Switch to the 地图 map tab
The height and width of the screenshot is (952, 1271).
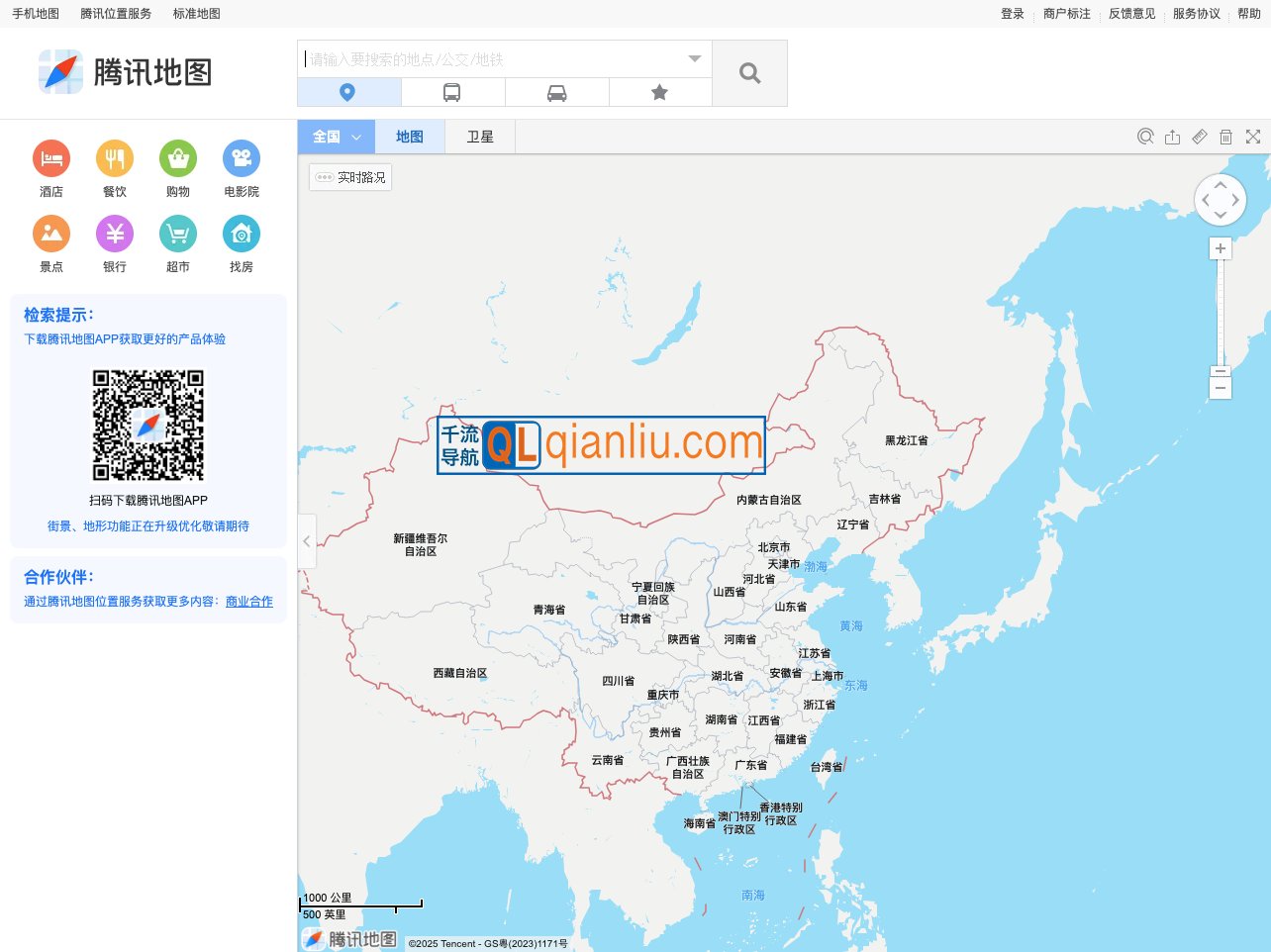410,136
